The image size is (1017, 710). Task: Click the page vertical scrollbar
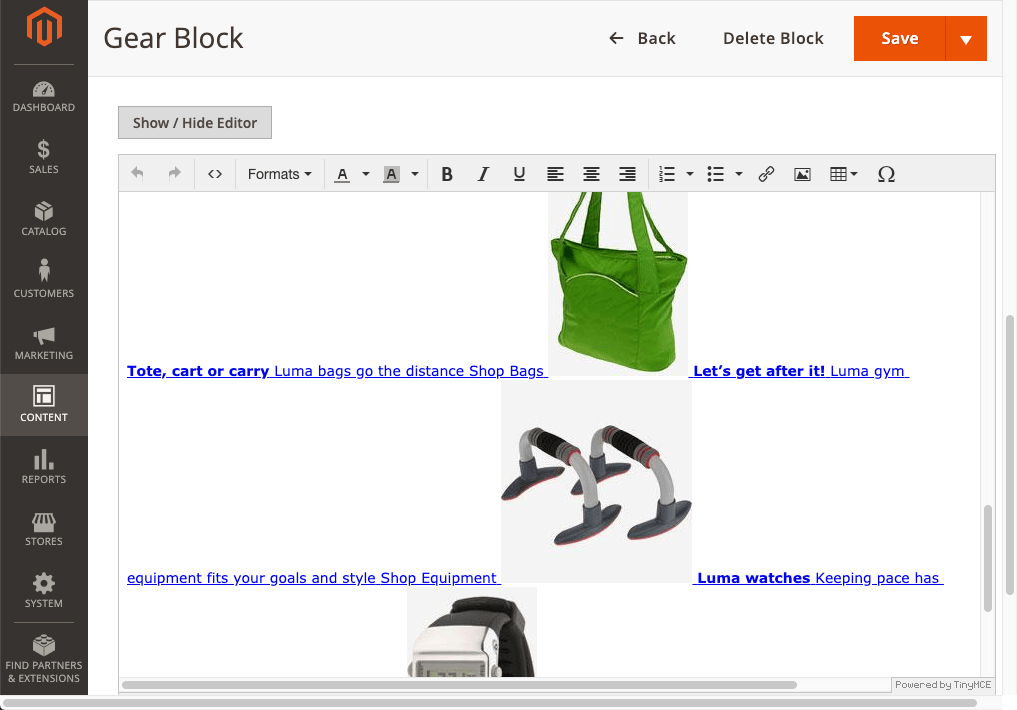point(1009,454)
